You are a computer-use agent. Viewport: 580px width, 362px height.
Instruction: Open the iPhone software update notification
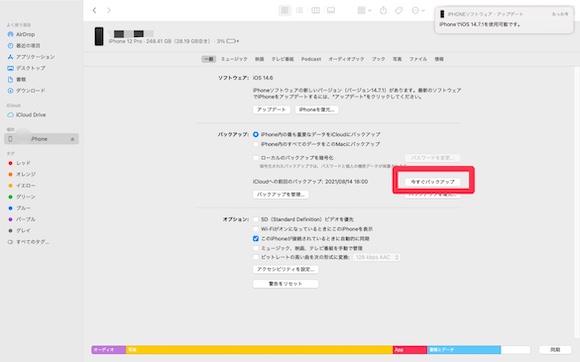tap(504, 20)
